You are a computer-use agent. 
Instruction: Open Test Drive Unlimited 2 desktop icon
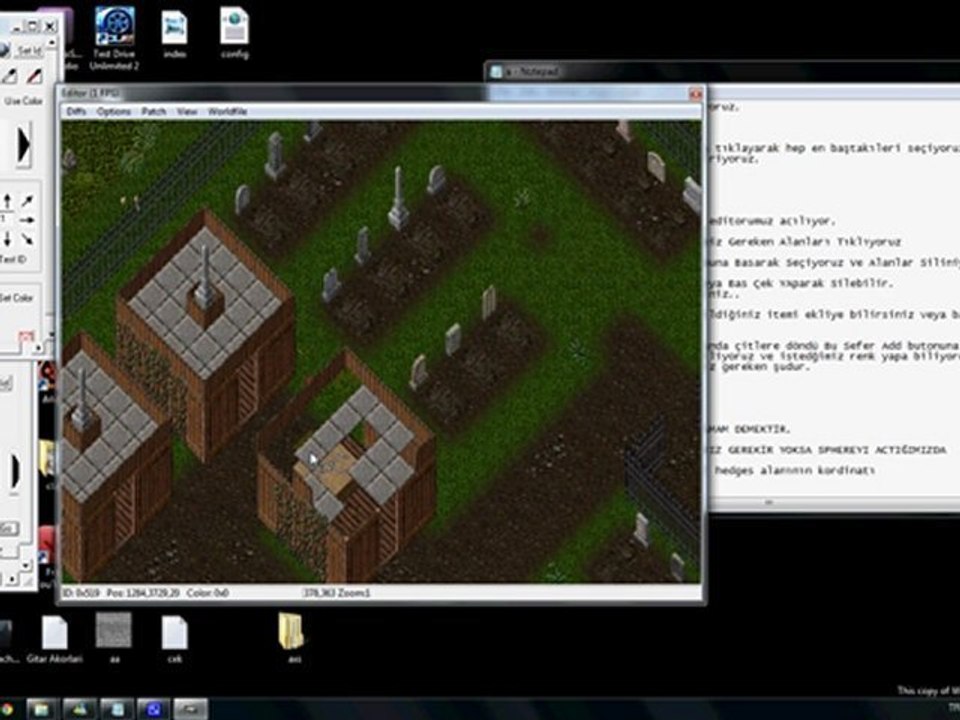coord(114,38)
